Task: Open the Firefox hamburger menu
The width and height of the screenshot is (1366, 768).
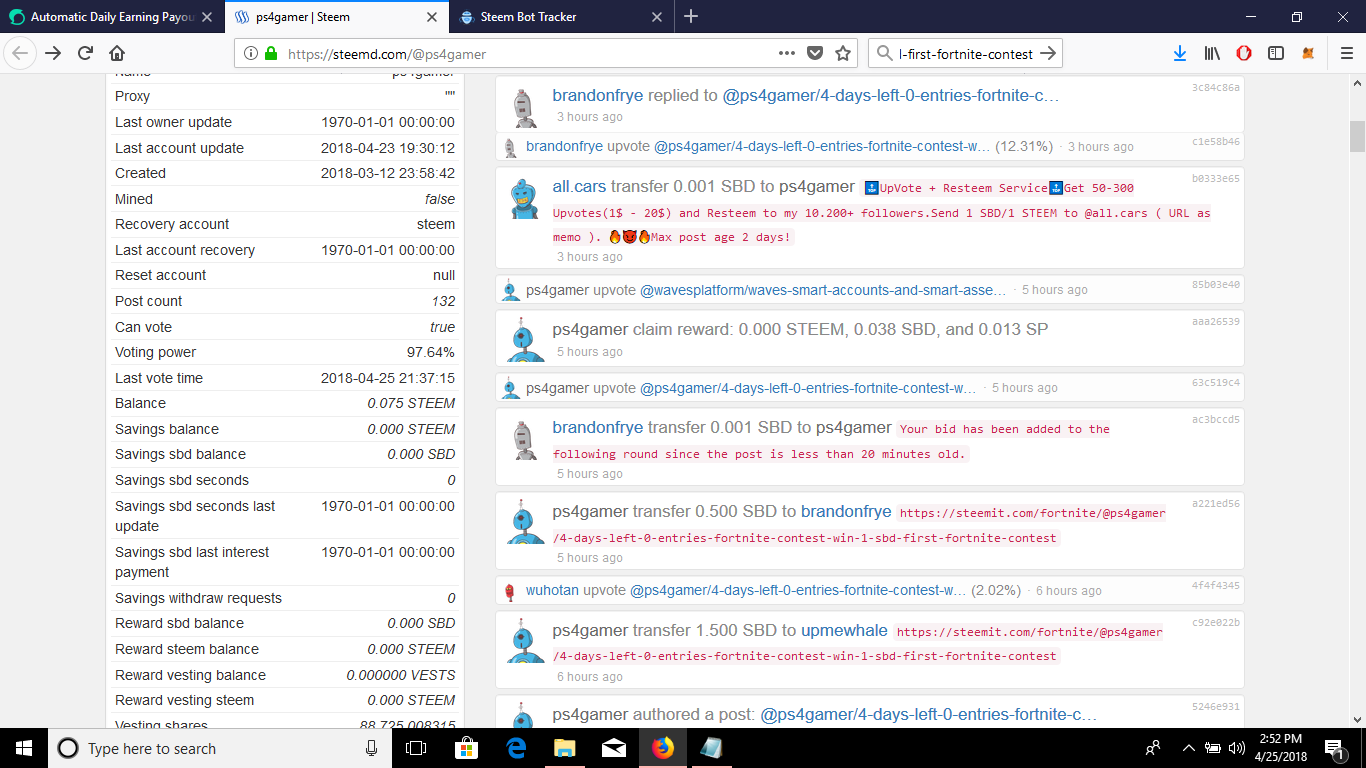Action: (x=1346, y=53)
